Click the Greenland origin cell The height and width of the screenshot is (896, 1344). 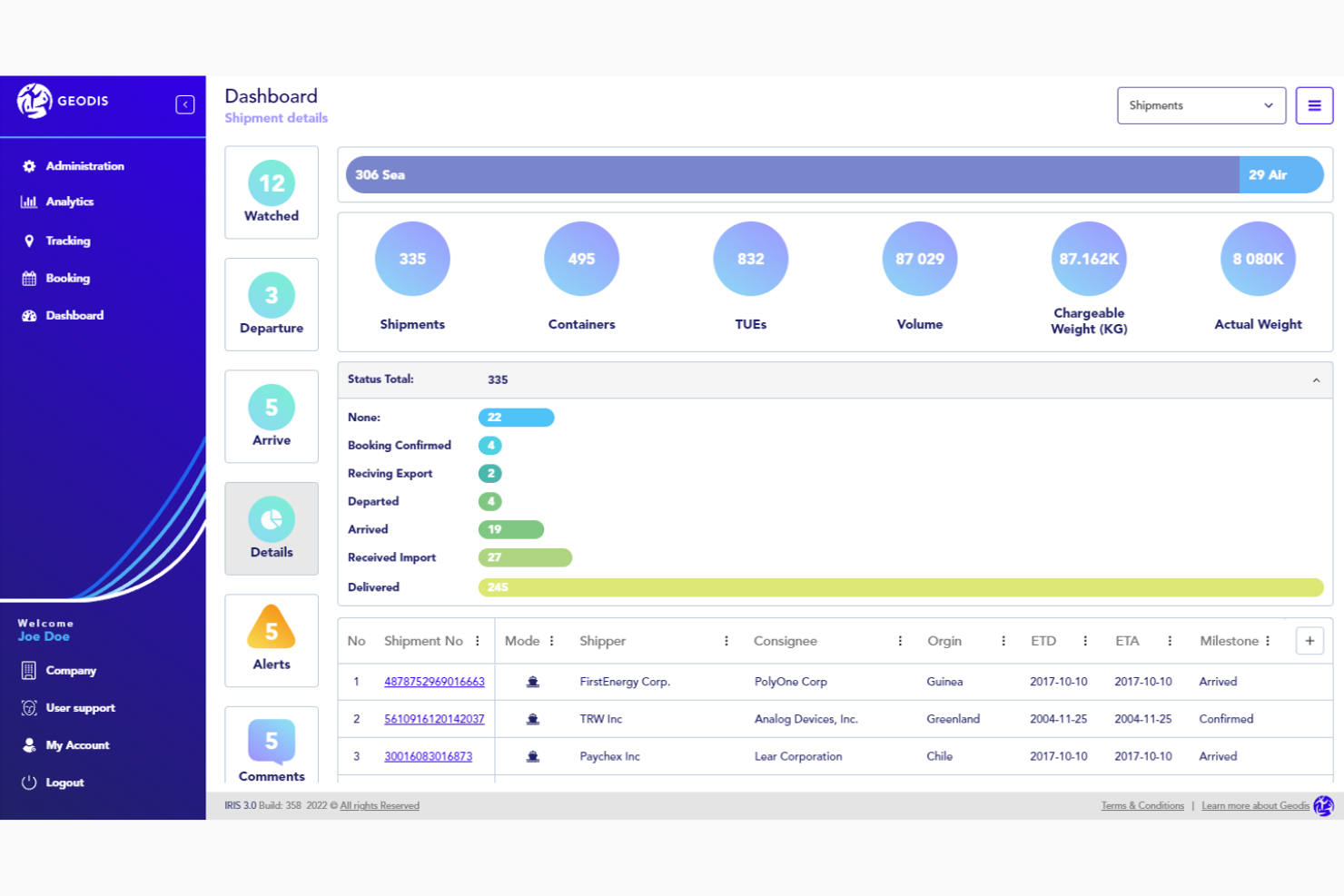coord(954,719)
